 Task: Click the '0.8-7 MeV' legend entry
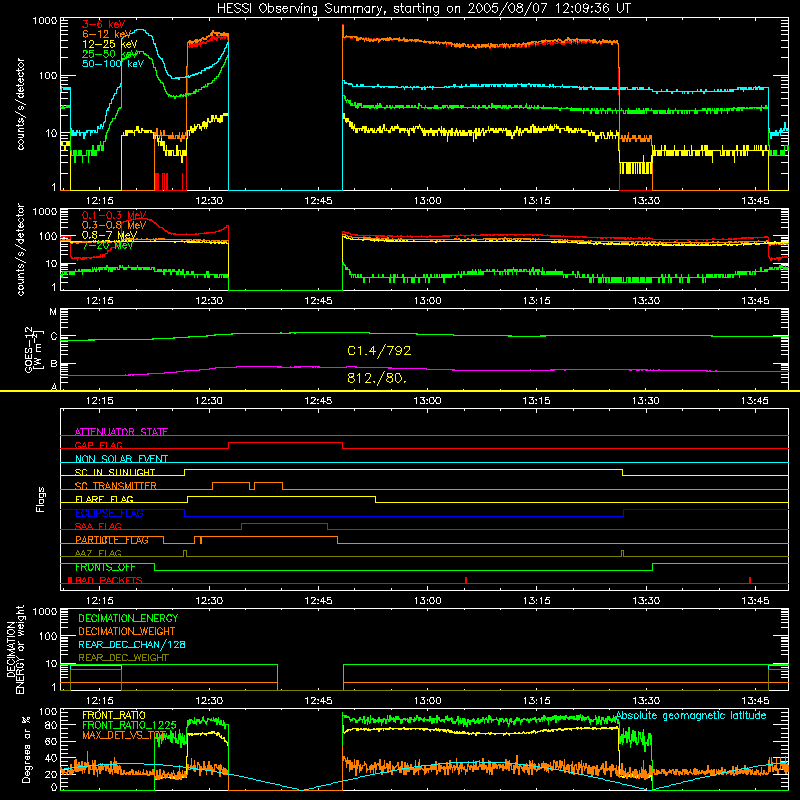(109, 235)
